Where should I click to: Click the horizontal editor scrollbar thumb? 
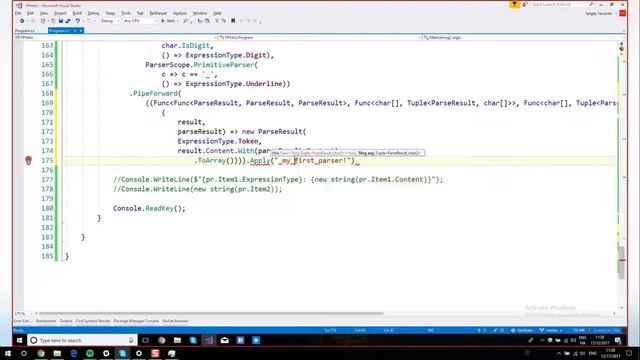211,313
